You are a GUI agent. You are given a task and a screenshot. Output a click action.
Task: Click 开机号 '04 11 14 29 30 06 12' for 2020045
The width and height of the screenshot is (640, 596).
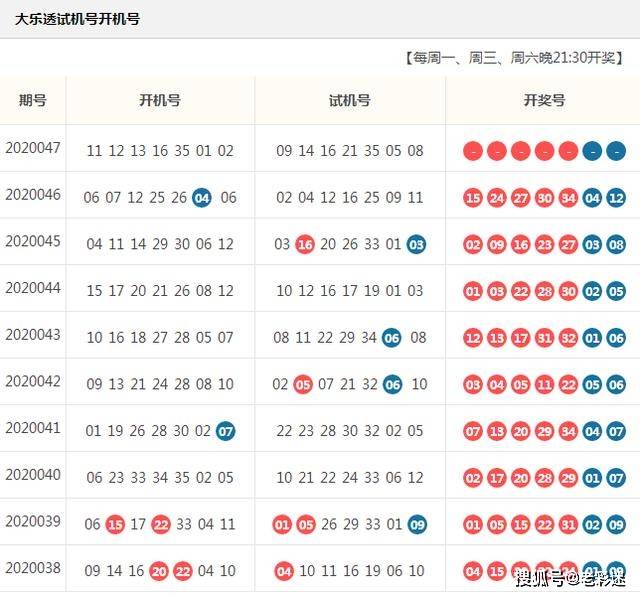click(x=160, y=245)
